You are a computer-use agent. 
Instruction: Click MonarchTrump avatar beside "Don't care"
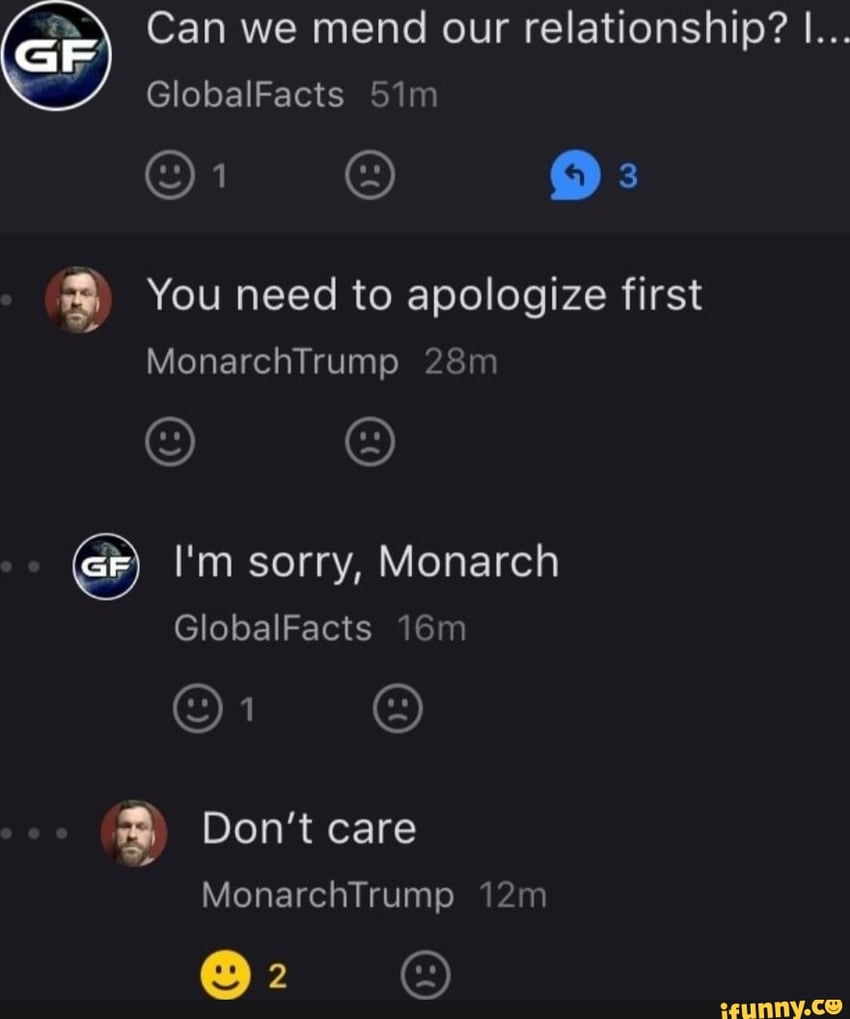click(x=134, y=833)
